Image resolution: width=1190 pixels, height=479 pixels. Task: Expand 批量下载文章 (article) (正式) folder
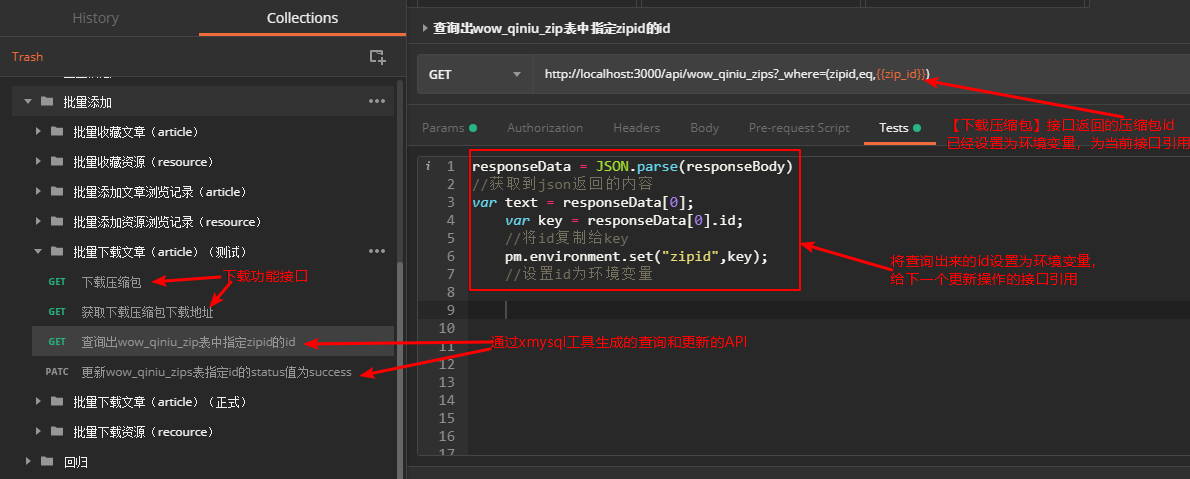[38, 402]
